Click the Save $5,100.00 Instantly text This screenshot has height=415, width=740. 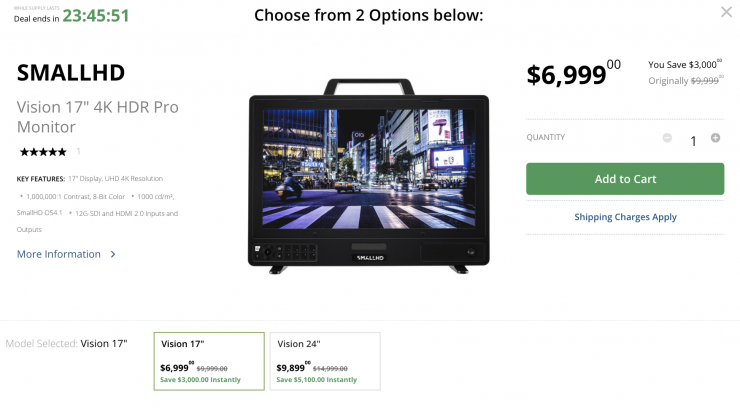(x=317, y=380)
